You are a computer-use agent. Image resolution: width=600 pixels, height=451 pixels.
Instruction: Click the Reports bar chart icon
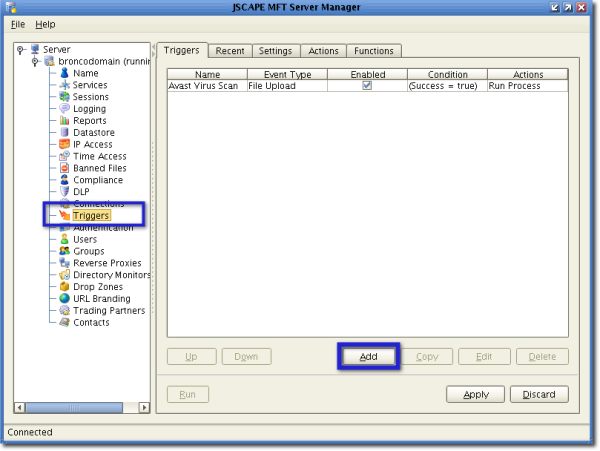tap(64, 120)
